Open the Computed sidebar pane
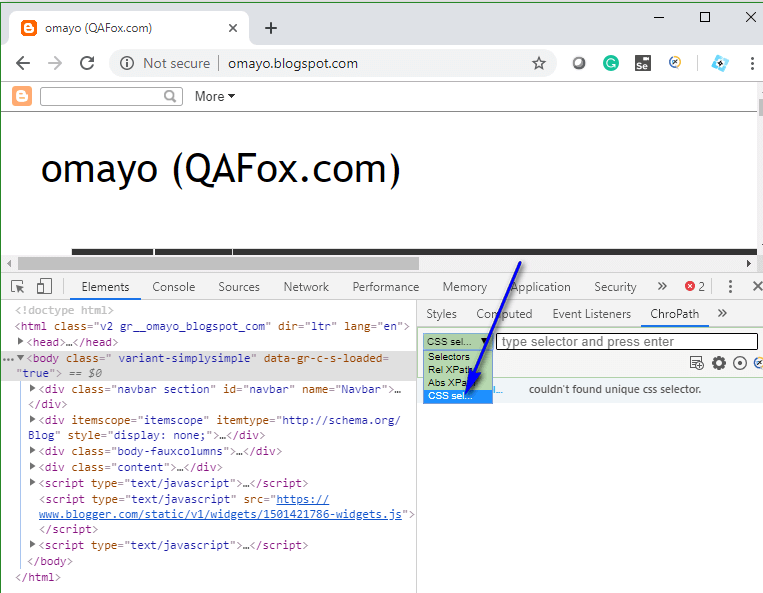Viewport: 763px width, 593px height. tap(504, 314)
